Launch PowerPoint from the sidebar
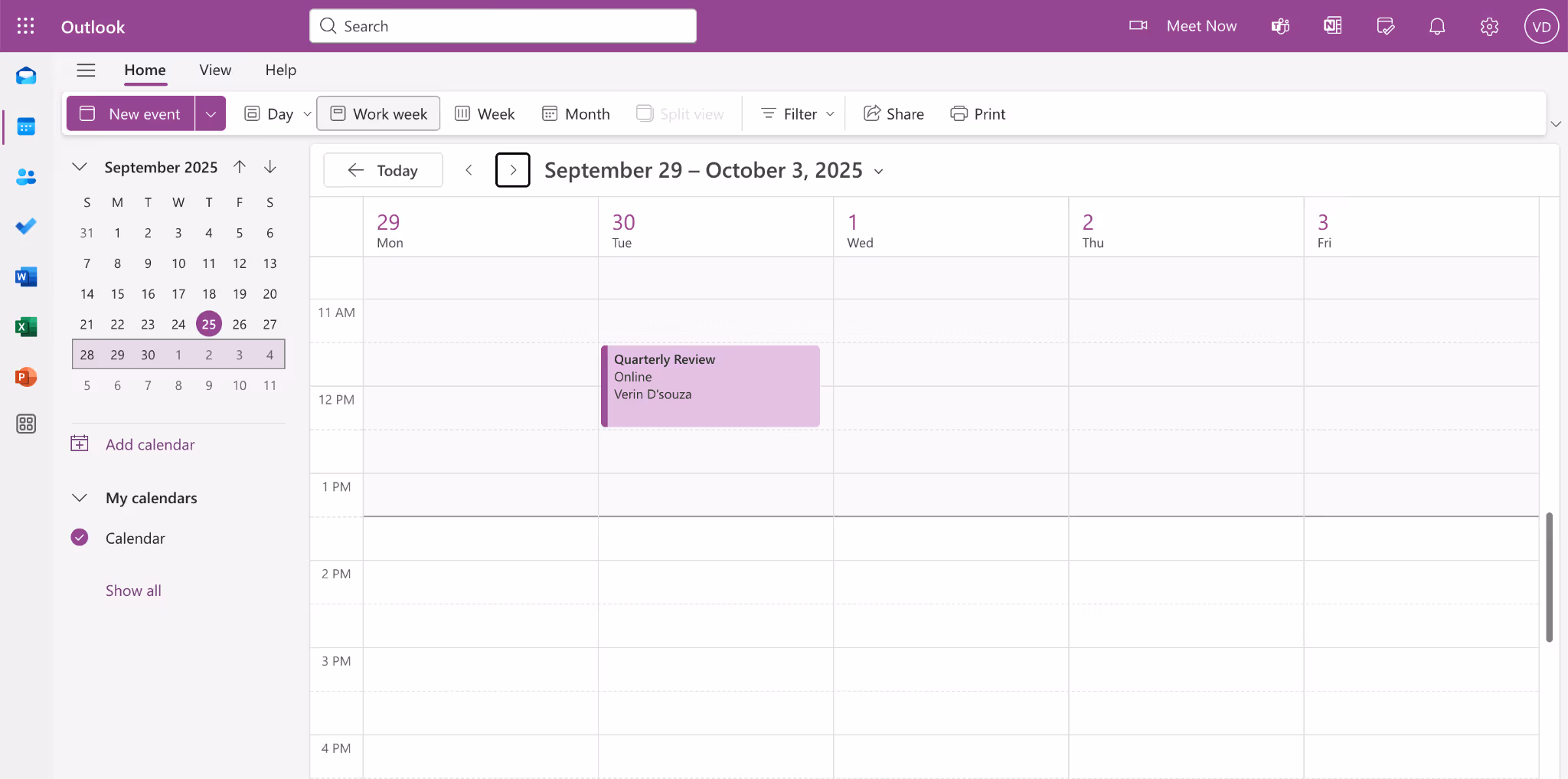 pyautogui.click(x=25, y=377)
